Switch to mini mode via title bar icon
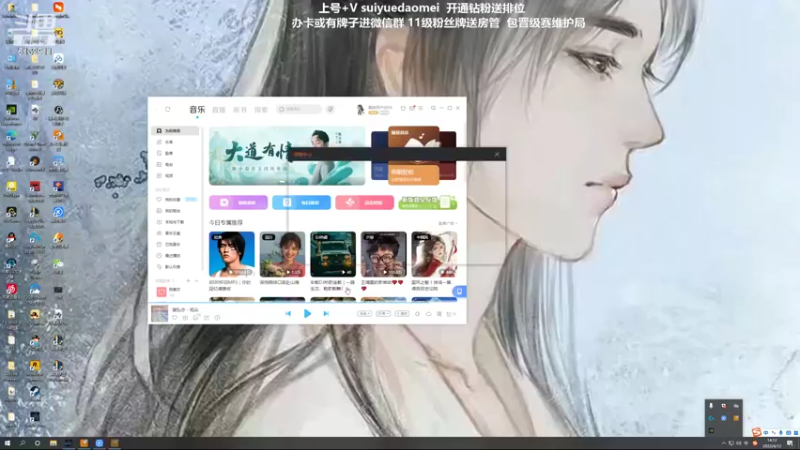Image resolution: width=800 pixels, height=450 pixels. tap(433, 108)
